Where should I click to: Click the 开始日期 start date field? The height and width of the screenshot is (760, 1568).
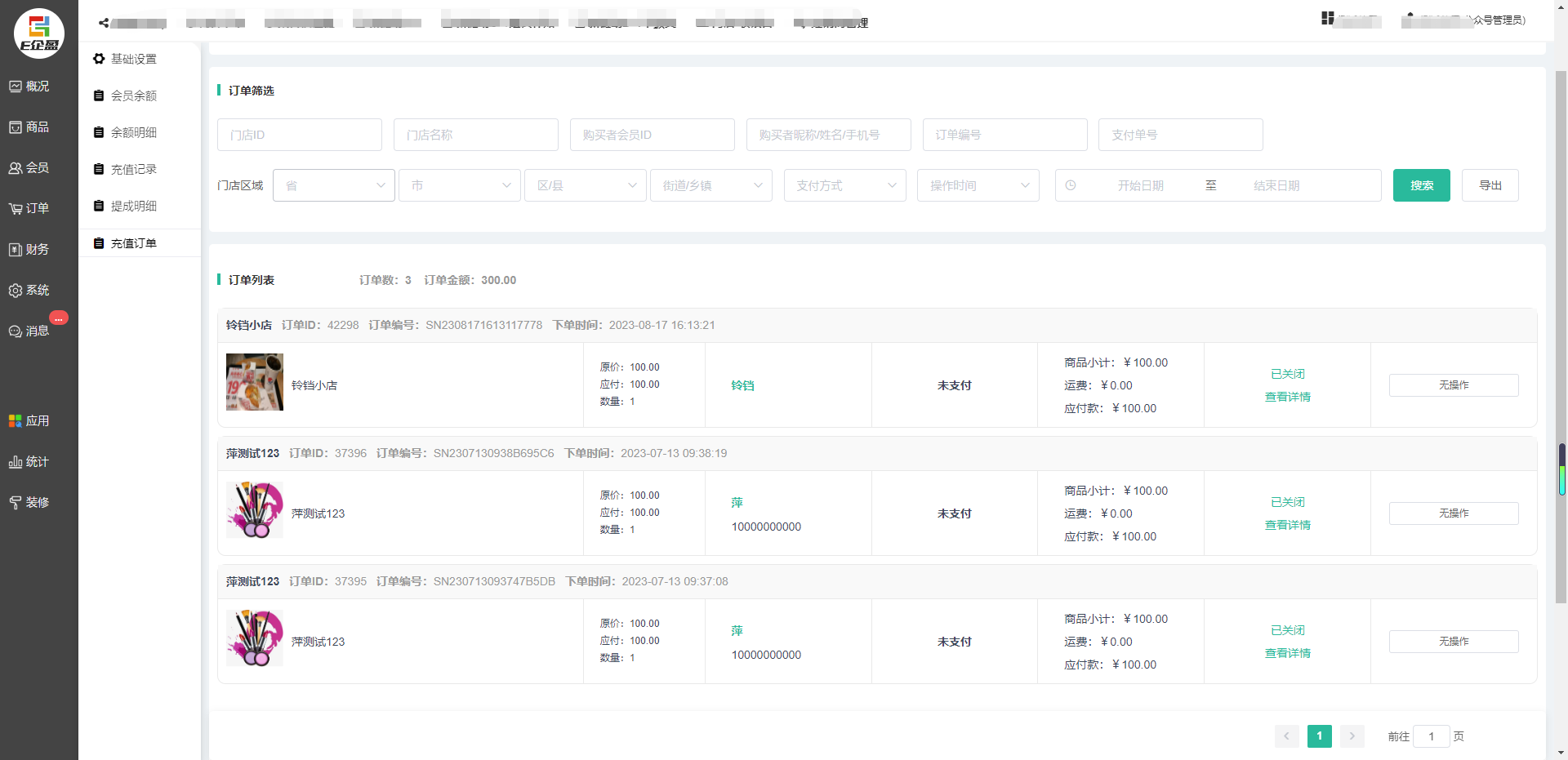point(1140,185)
